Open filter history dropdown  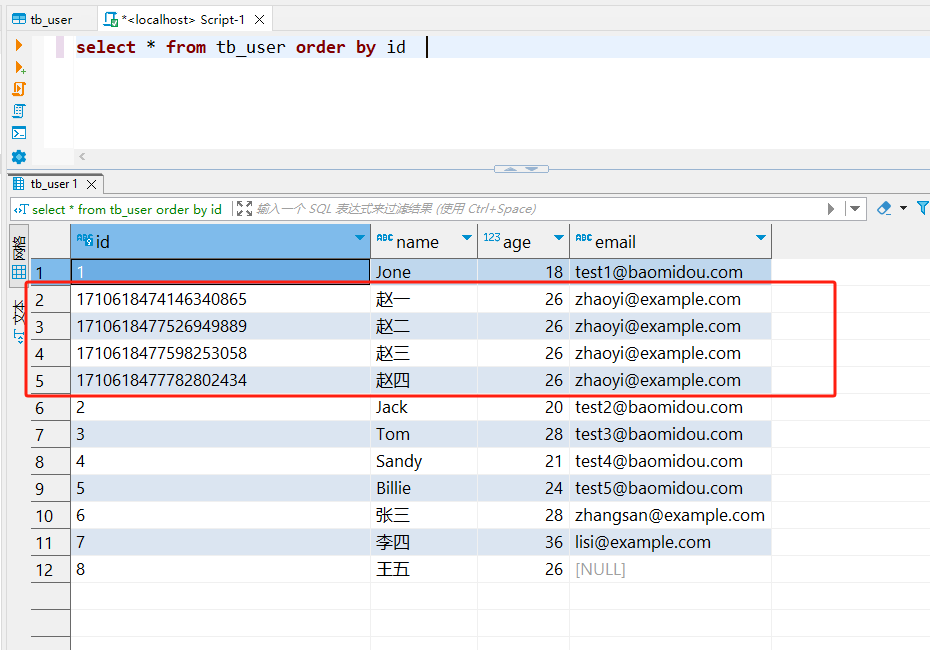855,209
